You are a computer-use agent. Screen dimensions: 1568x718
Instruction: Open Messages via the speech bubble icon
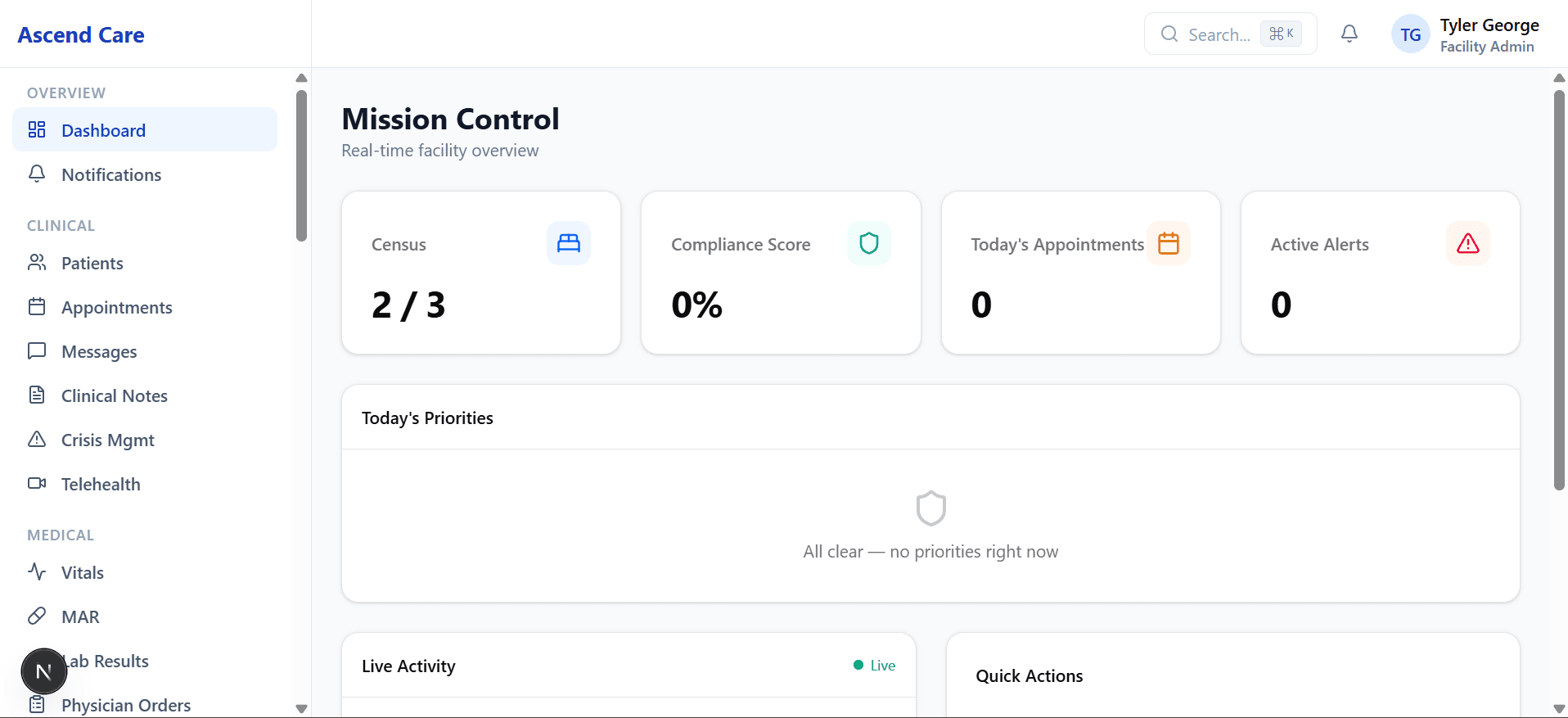(37, 351)
